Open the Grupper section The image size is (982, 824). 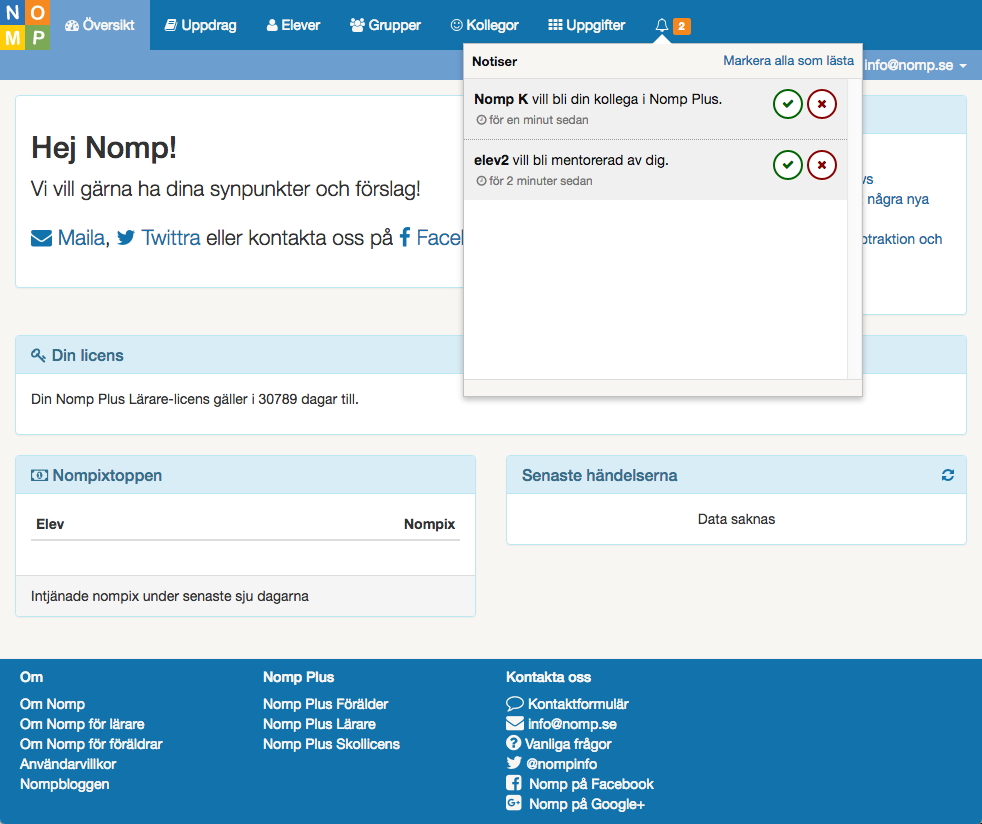coord(385,25)
